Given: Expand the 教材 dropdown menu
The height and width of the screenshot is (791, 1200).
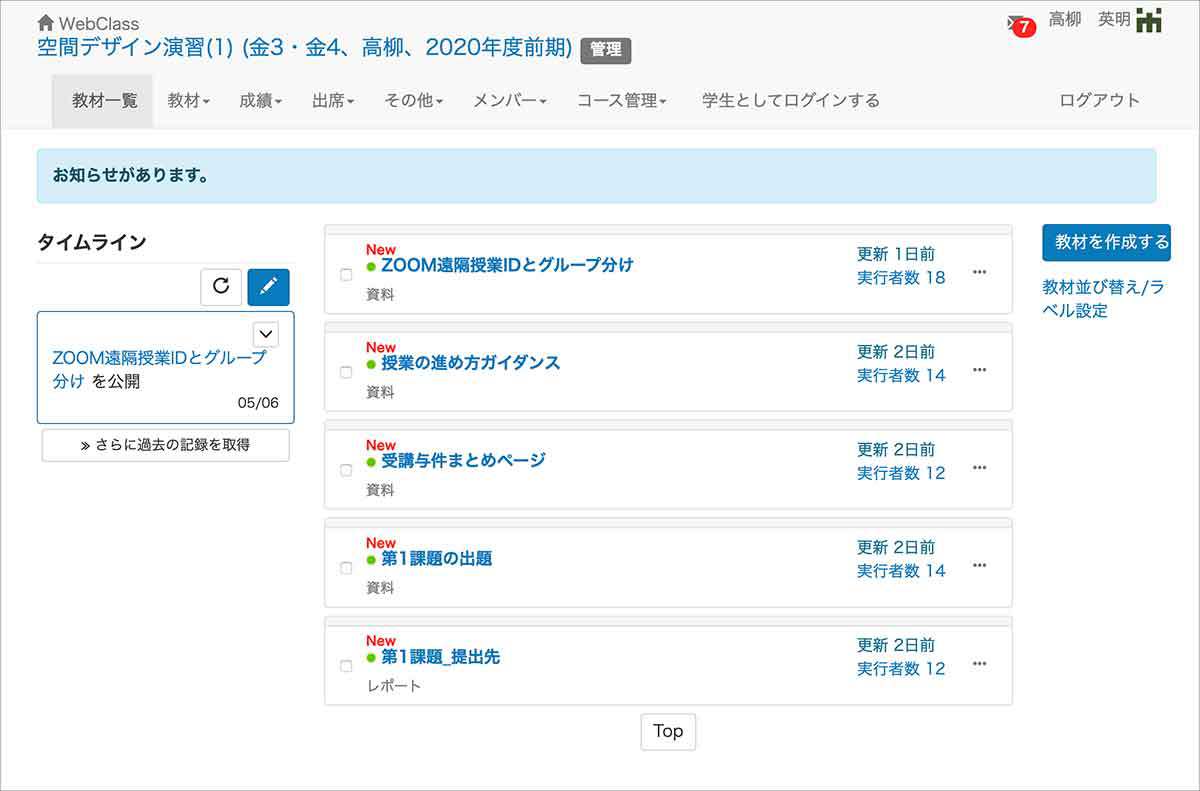Looking at the screenshot, I should click(x=188, y=100).
